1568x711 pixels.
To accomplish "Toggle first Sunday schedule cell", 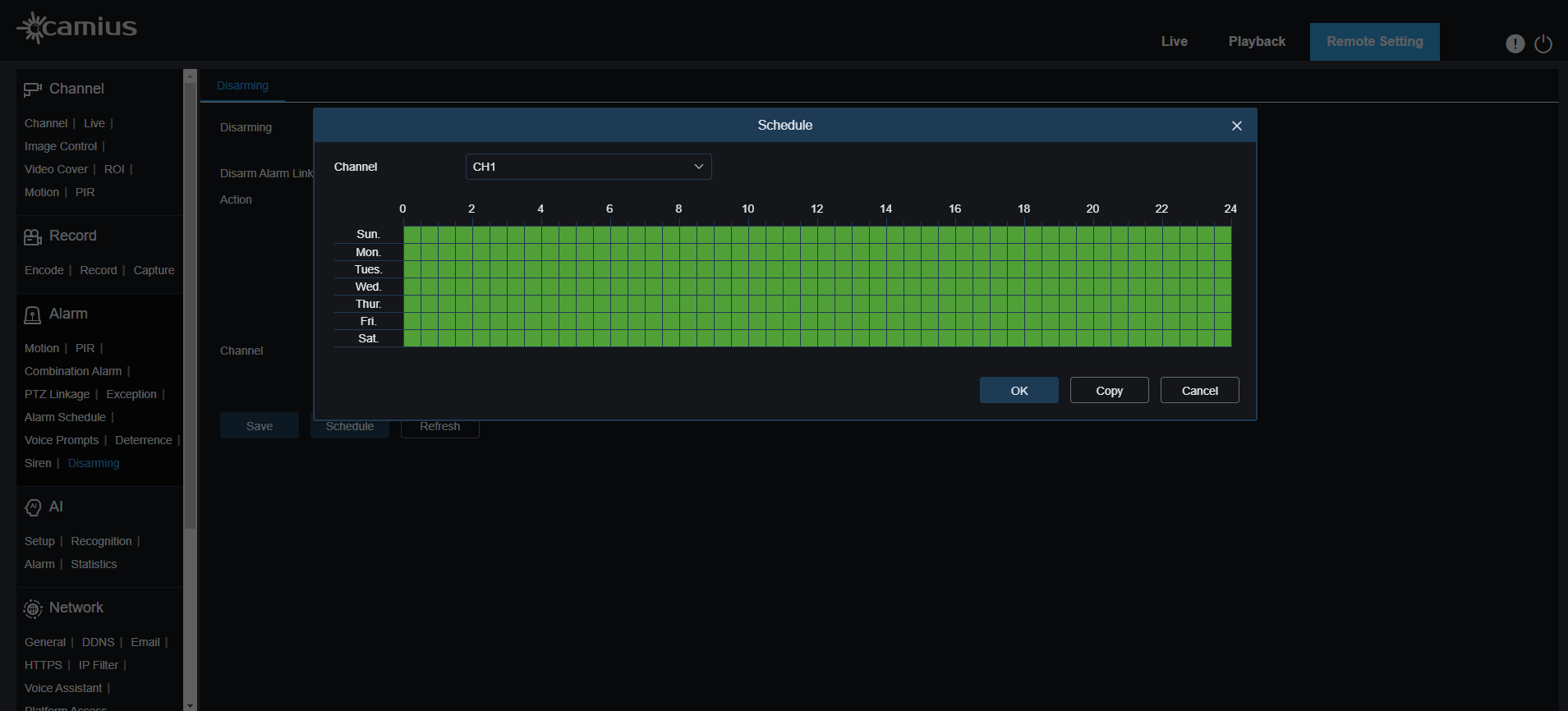I will (x=412, y=235).
